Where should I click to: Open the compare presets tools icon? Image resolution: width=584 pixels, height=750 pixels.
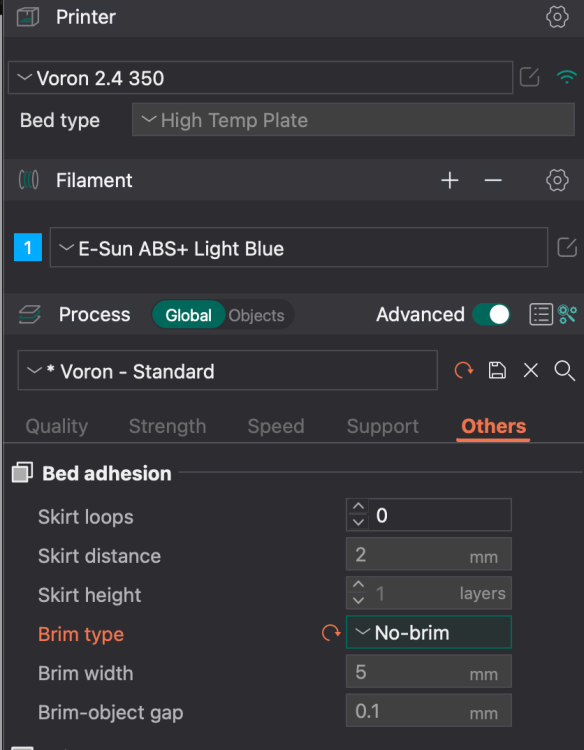[x=567, y=315]
